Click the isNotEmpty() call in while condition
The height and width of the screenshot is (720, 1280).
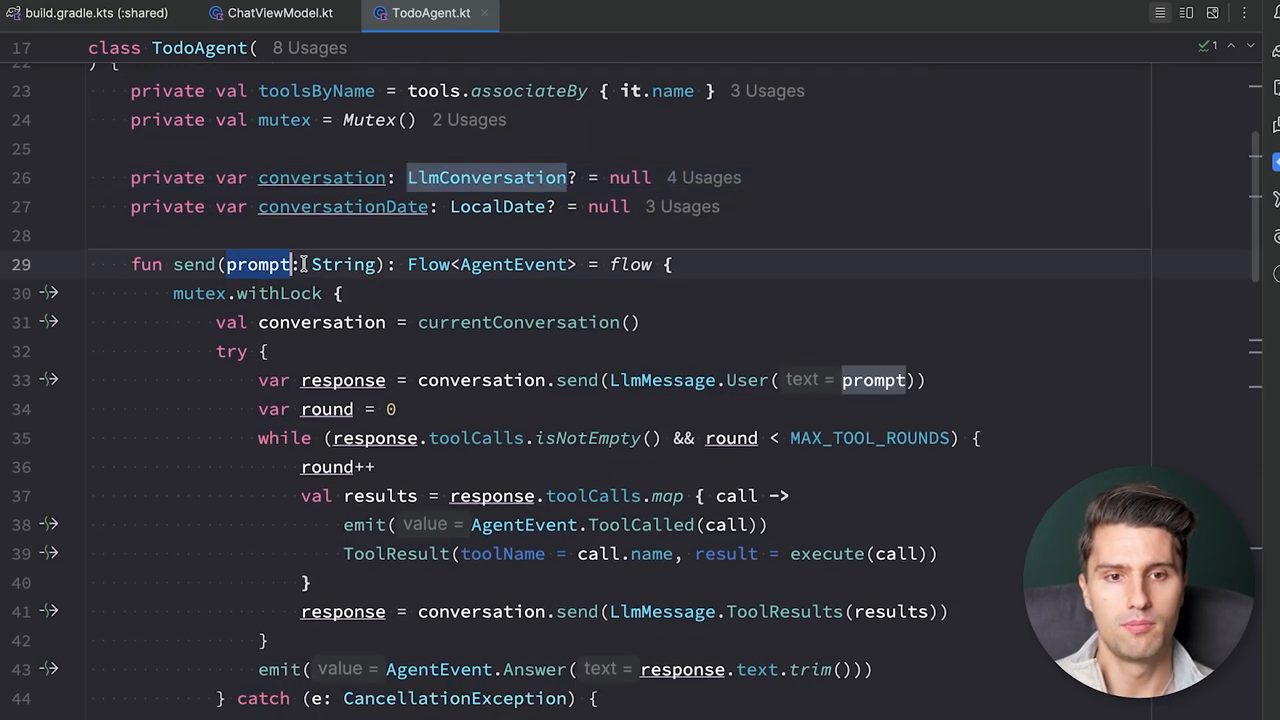[598, 438]
